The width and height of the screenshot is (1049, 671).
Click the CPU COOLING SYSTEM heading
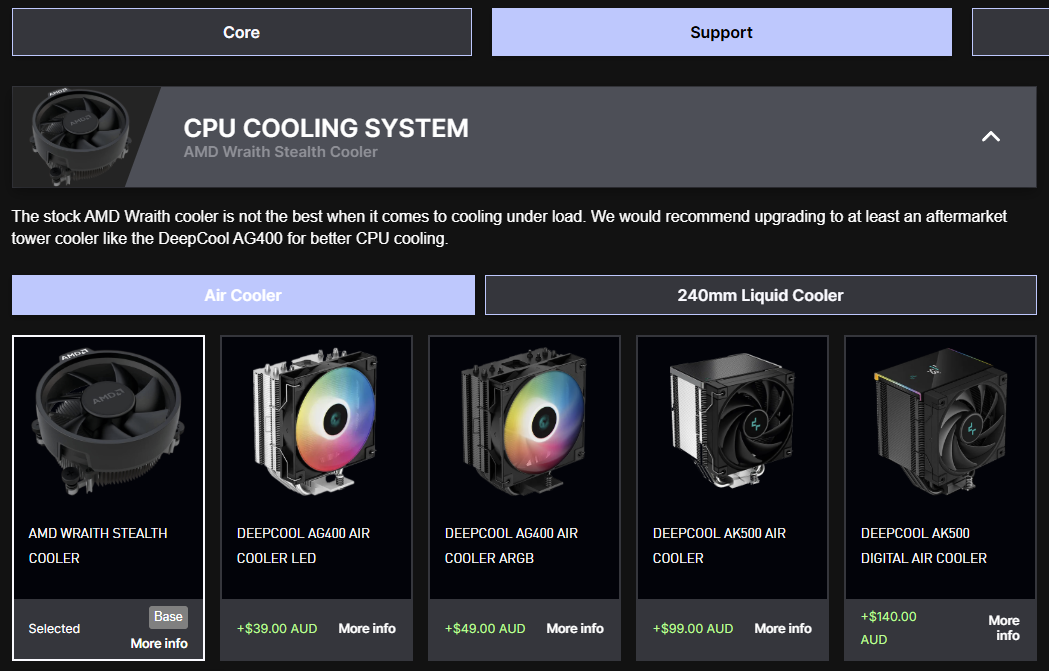coord(326,128)
